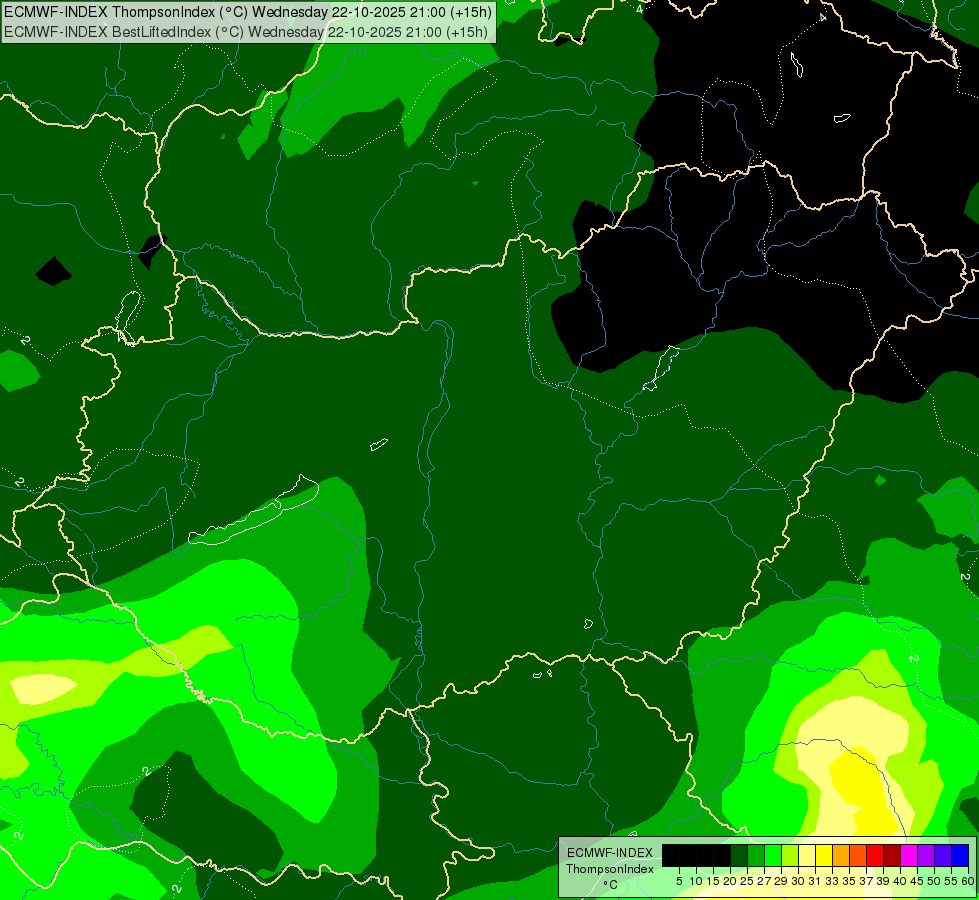Click the legend tick value 60
This screenshot has height=900, width=979.
tap(968, 881)
